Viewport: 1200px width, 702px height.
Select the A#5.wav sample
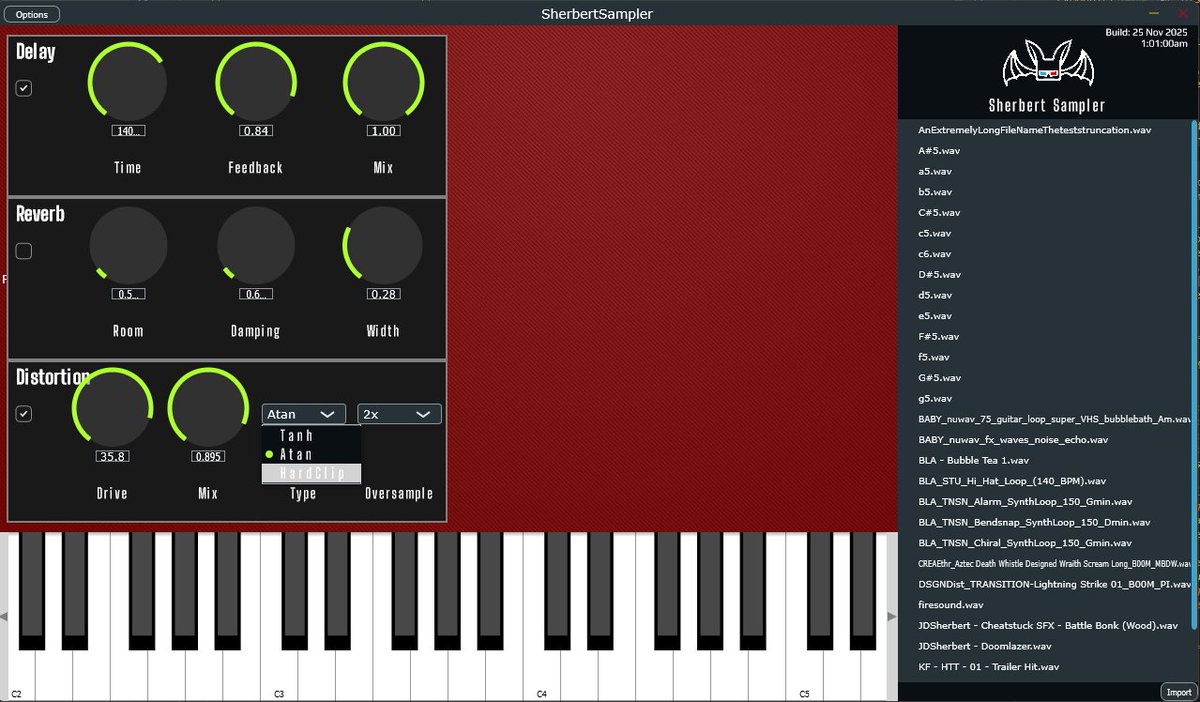[x=1045, y=151]
